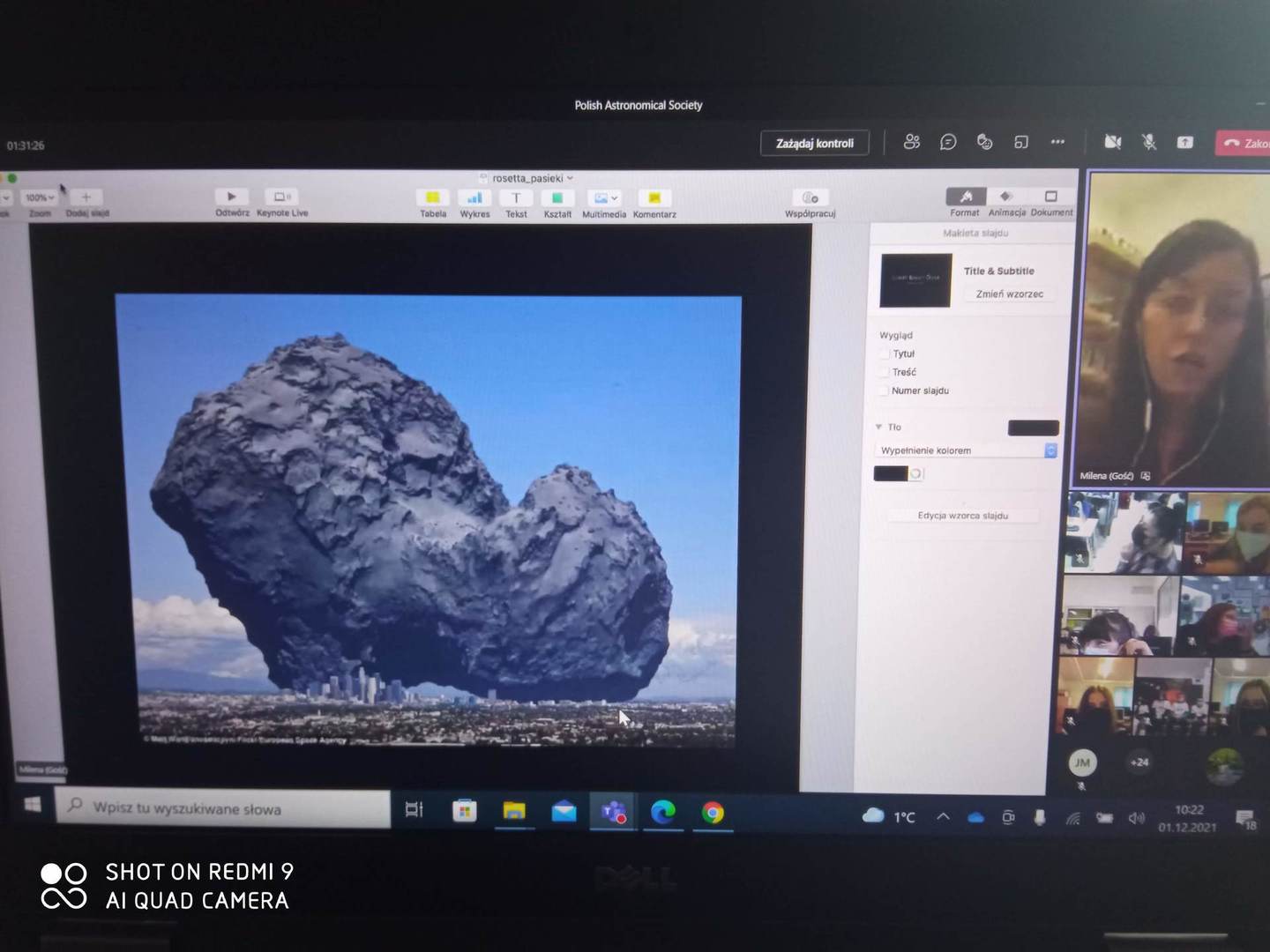Toggle the Numer slajdu checkbox
Screen dimensions: 1270x952
[883, 390]
